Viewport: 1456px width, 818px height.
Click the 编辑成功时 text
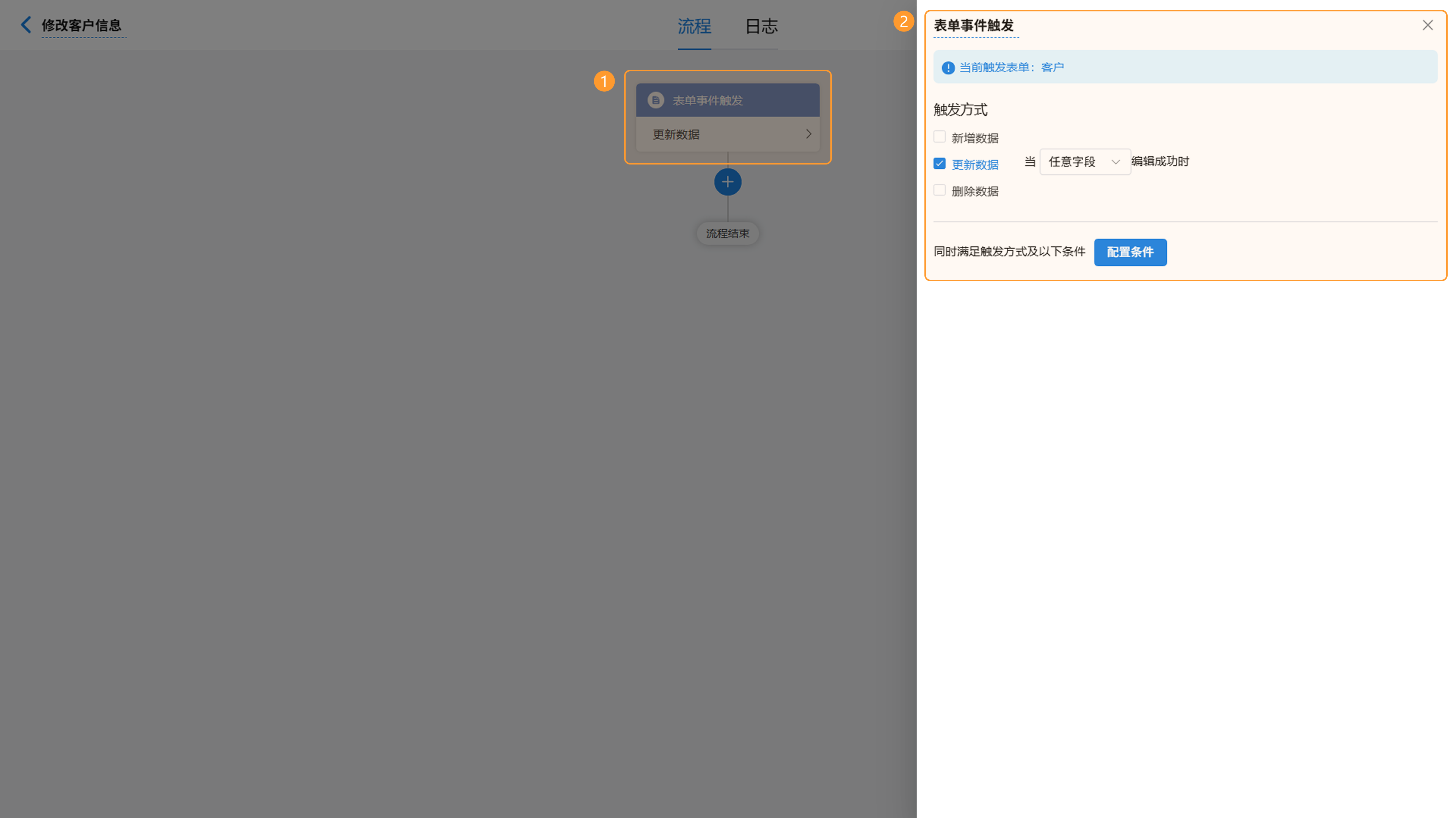1160,161
